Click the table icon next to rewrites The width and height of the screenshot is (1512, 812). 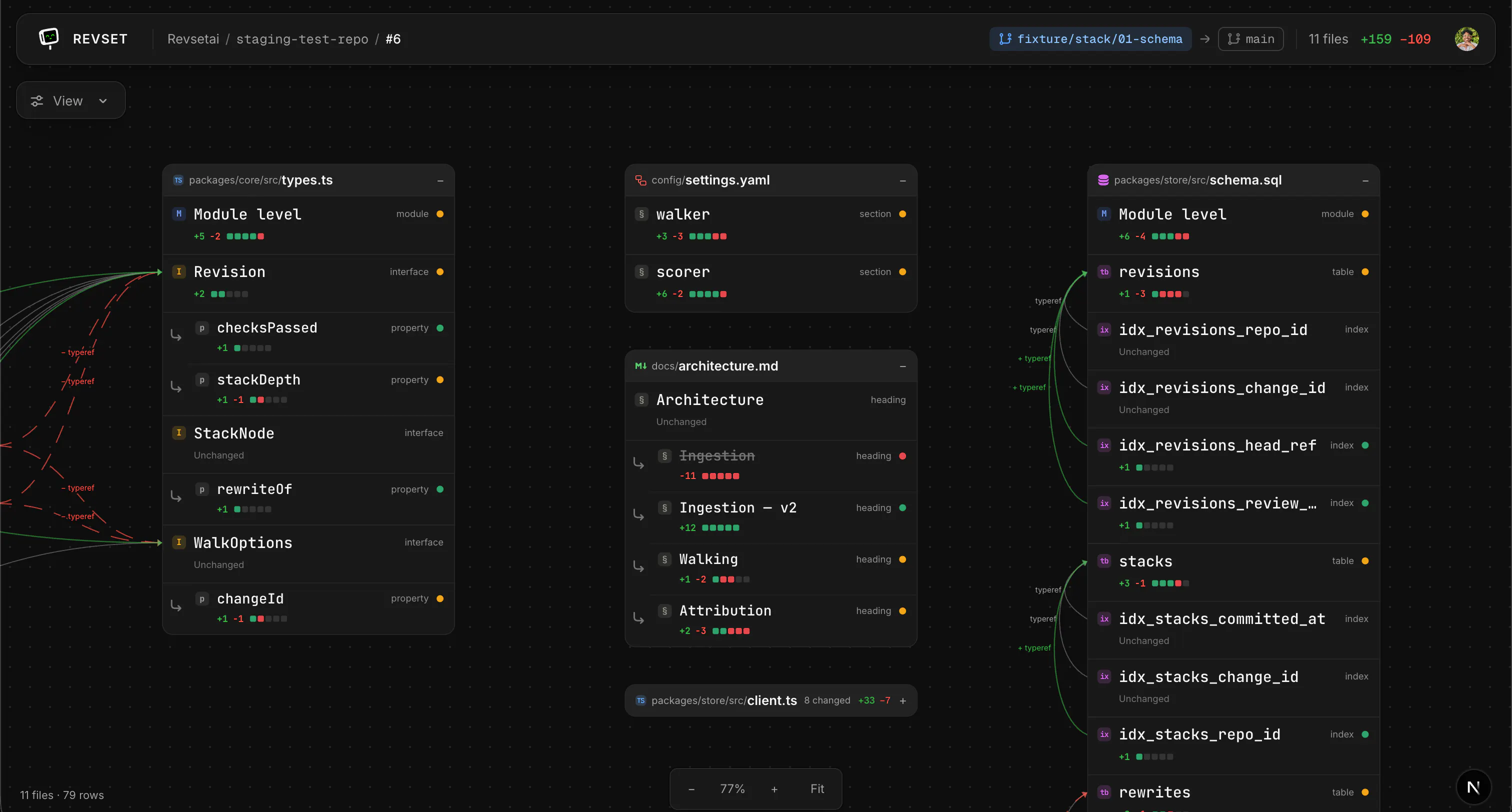1104,792
